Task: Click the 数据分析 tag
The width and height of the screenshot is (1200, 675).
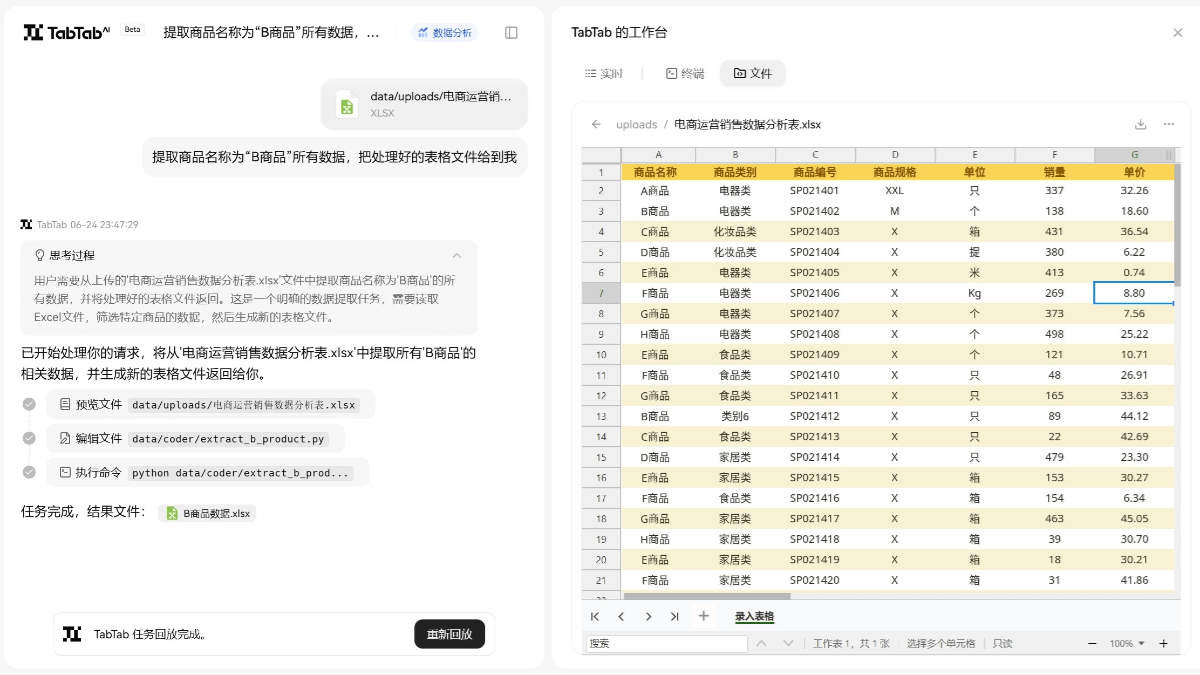Action: [x=444, y=33]
